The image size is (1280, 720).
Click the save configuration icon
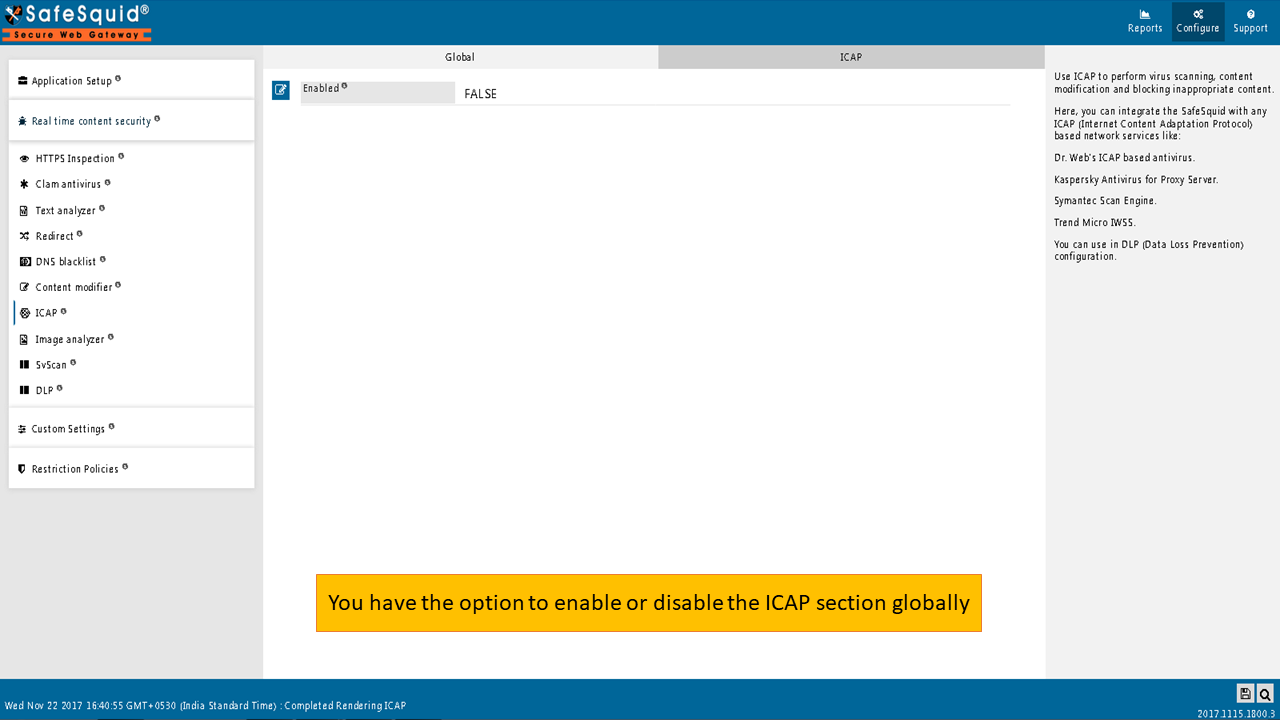click(1245, 694)
